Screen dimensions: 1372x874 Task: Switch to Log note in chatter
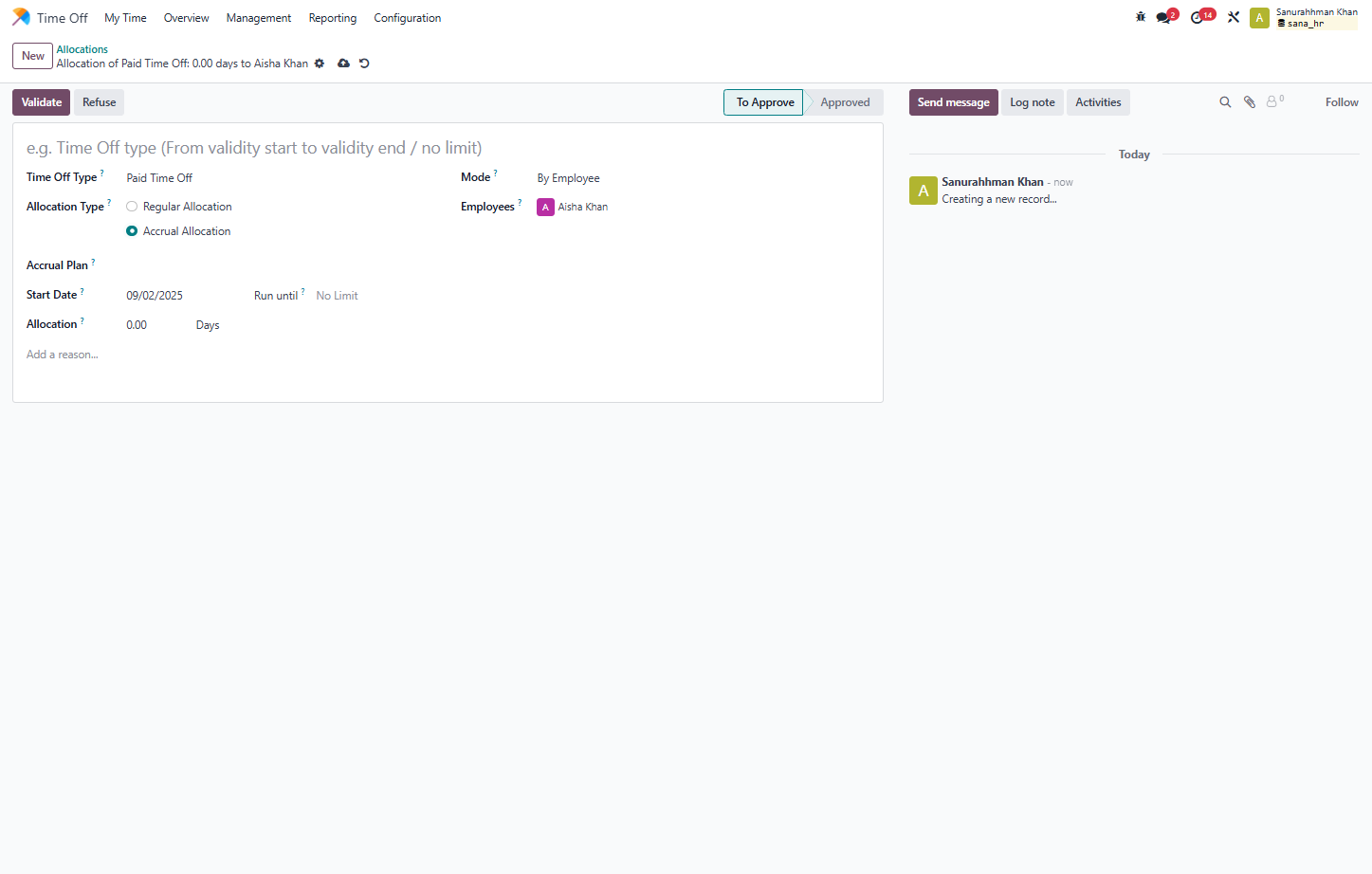click(1033, 102)
